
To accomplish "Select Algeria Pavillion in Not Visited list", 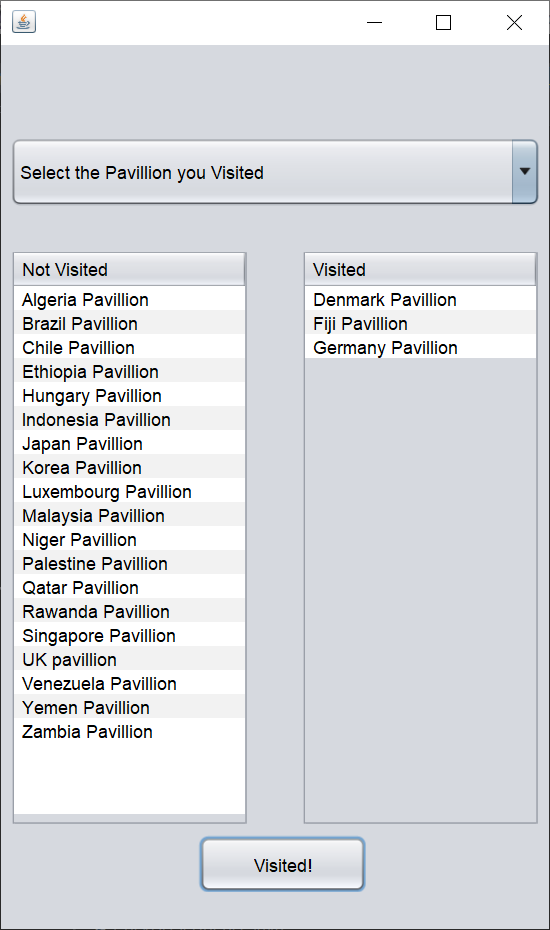I will (129, 299).
